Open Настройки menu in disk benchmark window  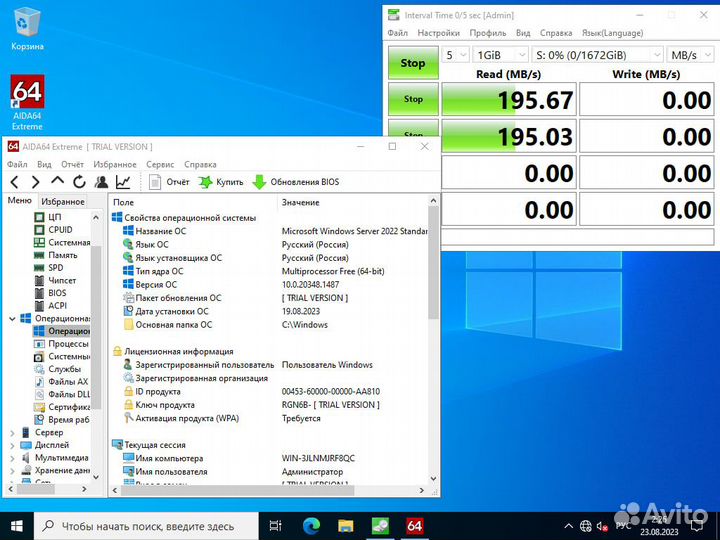coord(439,33)
